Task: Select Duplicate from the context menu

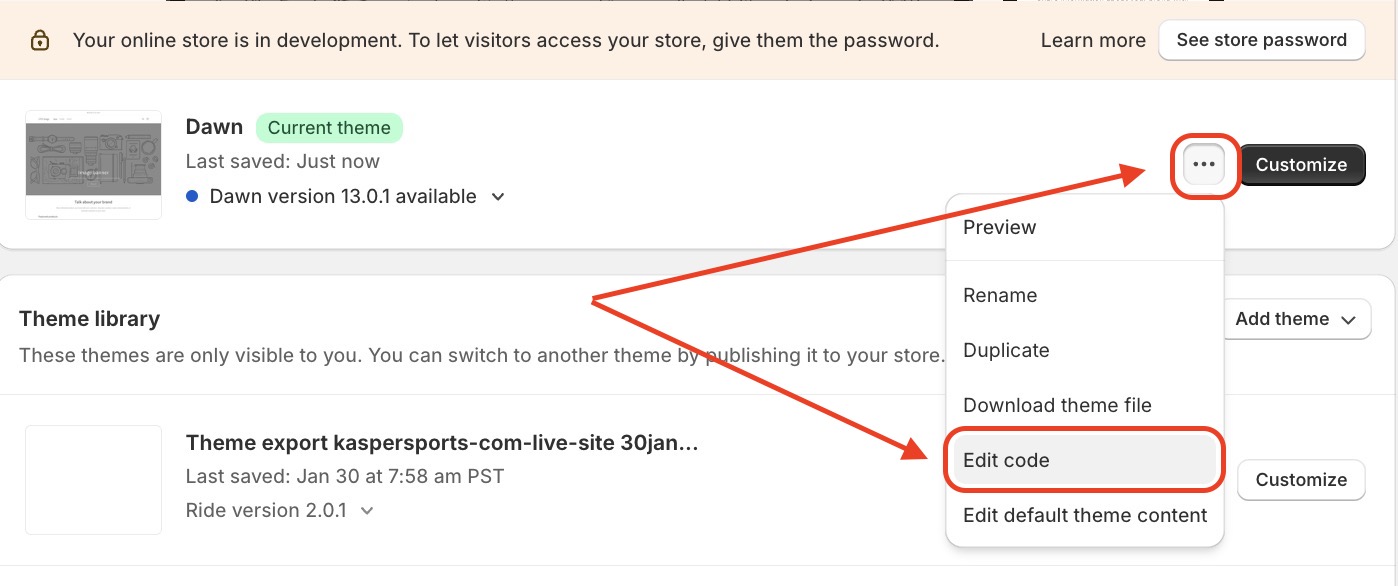Action: (1006, 350)
